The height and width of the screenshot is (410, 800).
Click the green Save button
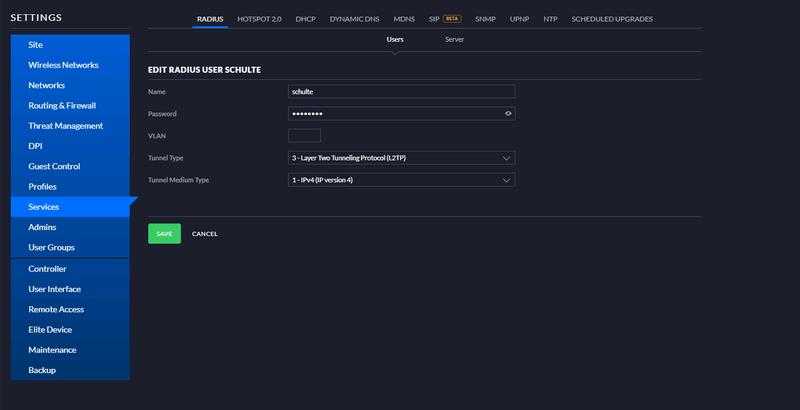coord(164,234)
